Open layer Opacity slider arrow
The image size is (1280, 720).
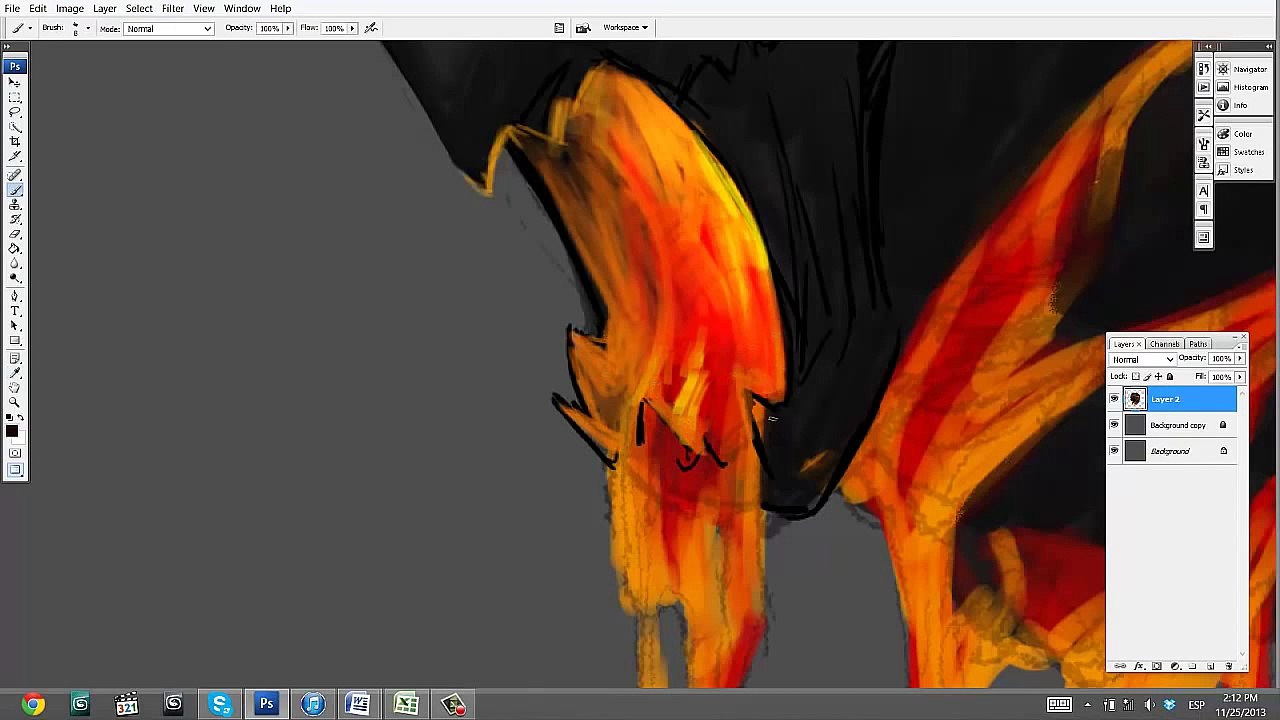click(1240, 358)
